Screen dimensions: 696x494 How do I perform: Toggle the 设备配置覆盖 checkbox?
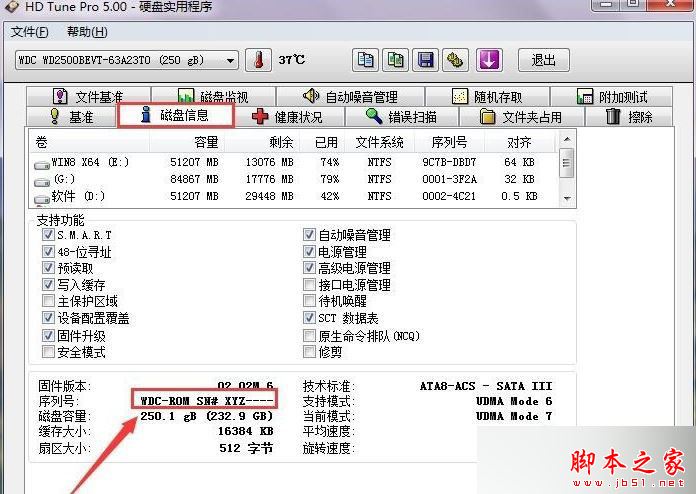(x=48, y=318)
